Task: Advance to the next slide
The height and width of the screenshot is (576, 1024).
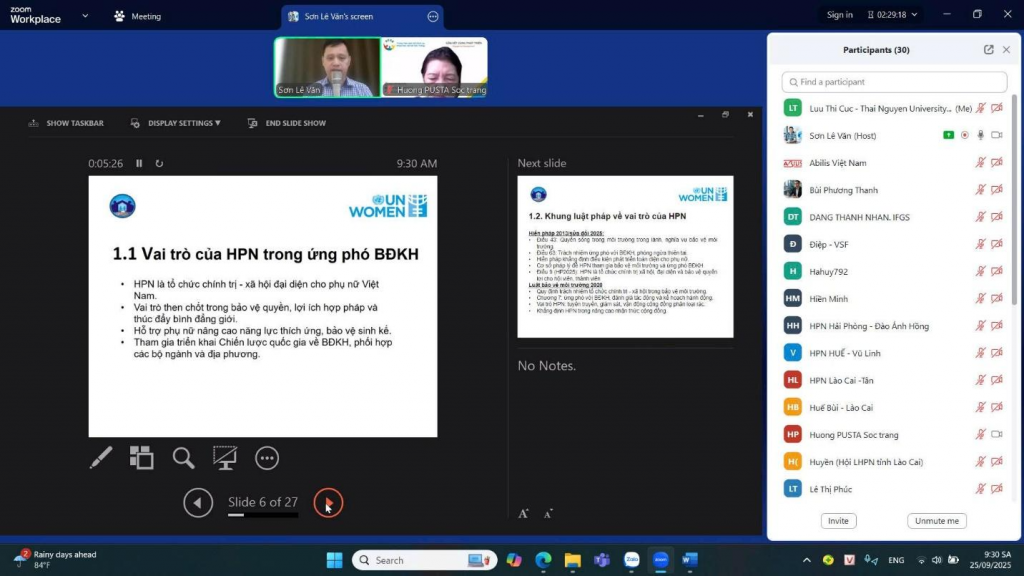Action: click(x=328, y=503)
